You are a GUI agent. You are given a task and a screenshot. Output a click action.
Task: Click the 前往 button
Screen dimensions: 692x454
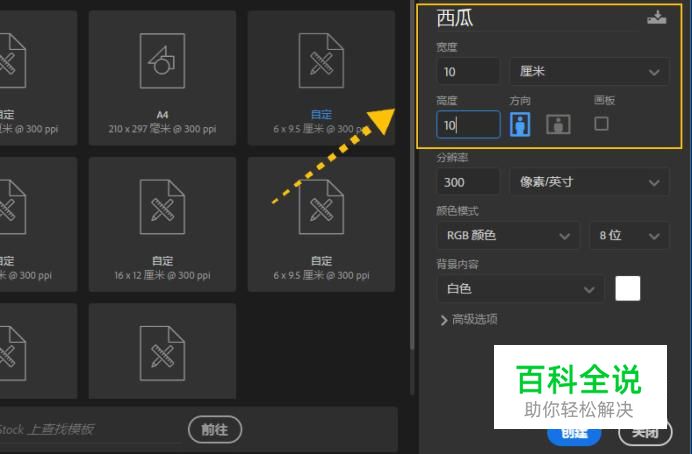click(x=215, y=429)
